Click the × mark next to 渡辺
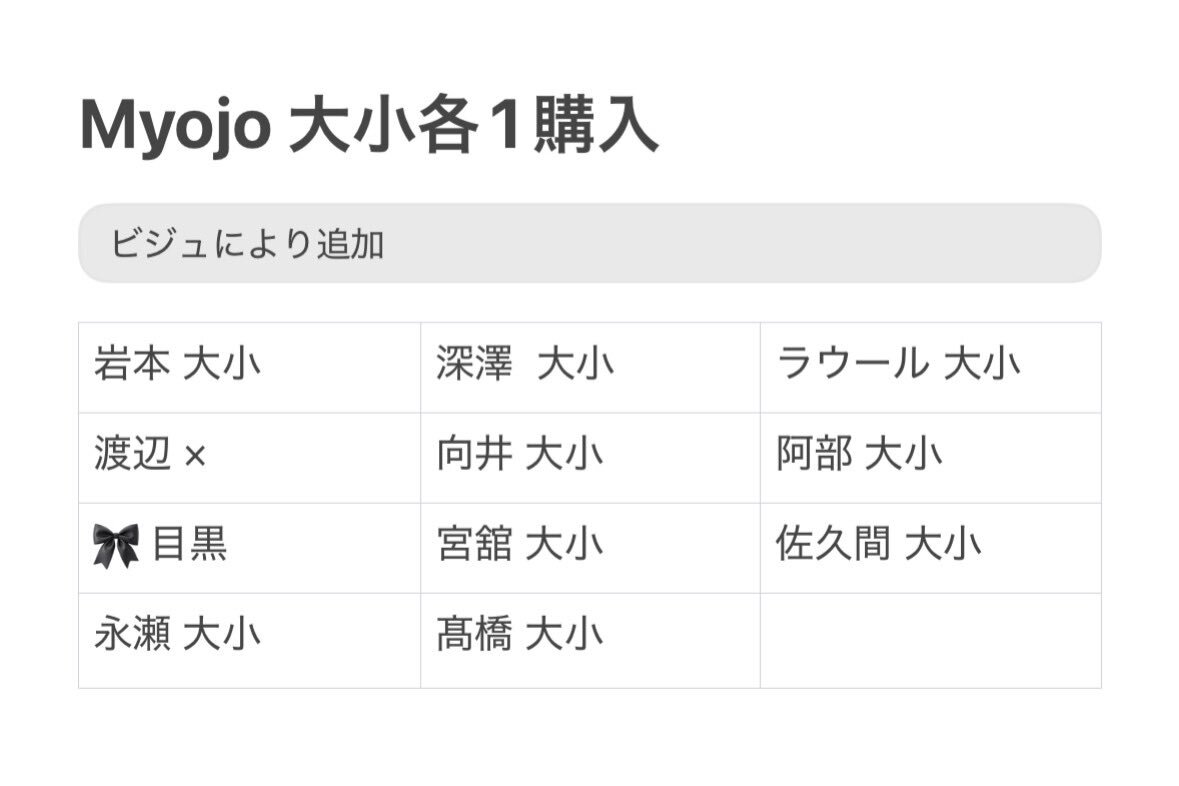The image size is (1179, 786). tap(195, 455)
